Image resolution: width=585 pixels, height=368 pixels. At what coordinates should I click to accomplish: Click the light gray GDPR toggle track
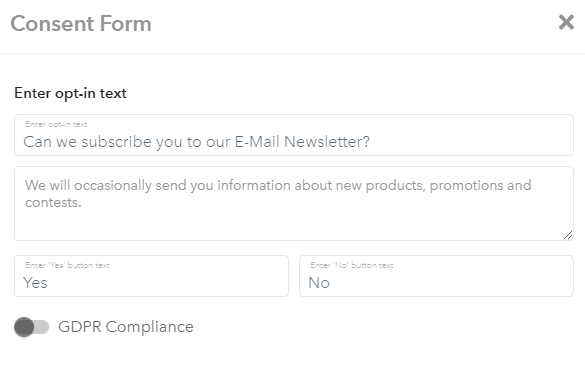[42, 327]
